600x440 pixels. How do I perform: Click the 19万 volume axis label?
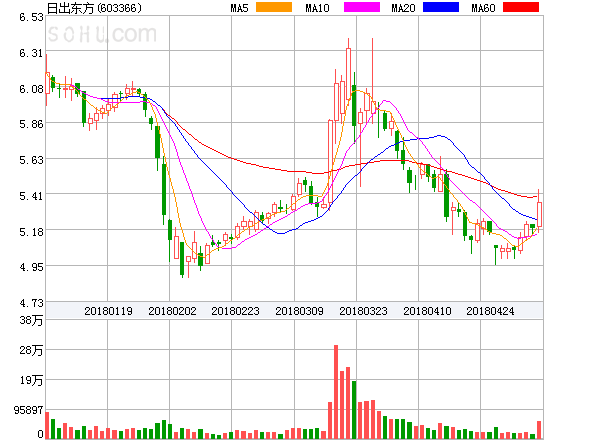coord(31,380)
